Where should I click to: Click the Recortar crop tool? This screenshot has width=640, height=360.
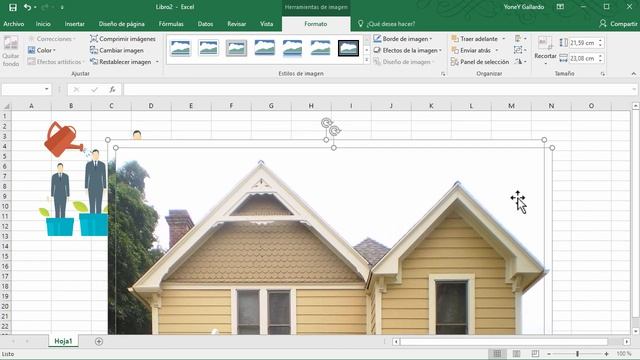(545, 50)
